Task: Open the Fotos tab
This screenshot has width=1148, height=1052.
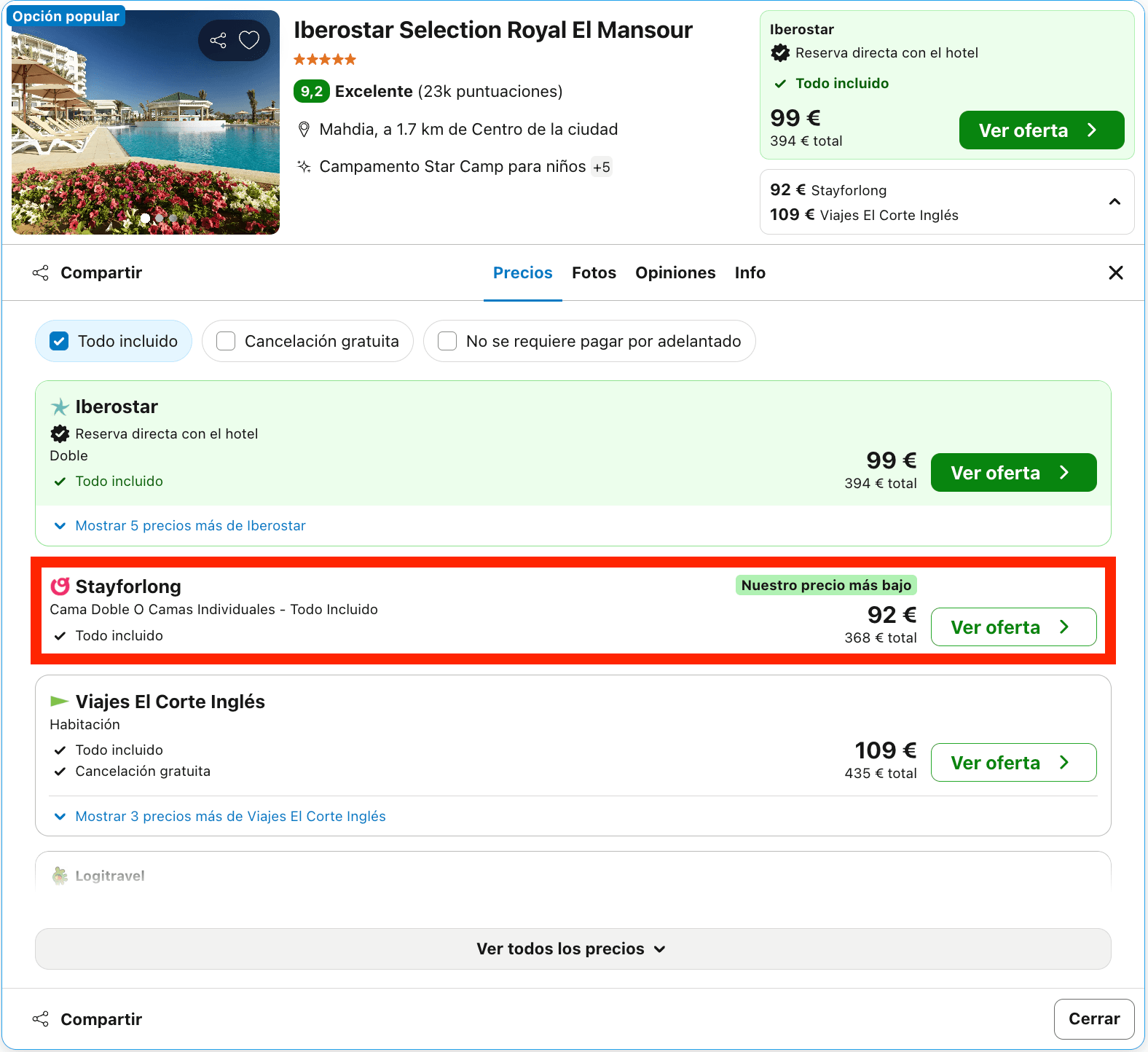Action: (x=594, y=273)
